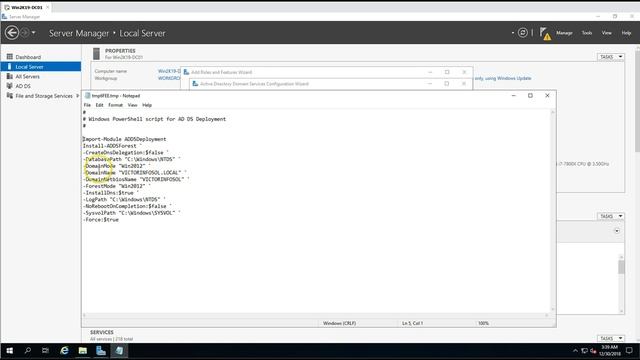Click the Dashboard grid icon
640x360 pixels.
tap(9, 56)
